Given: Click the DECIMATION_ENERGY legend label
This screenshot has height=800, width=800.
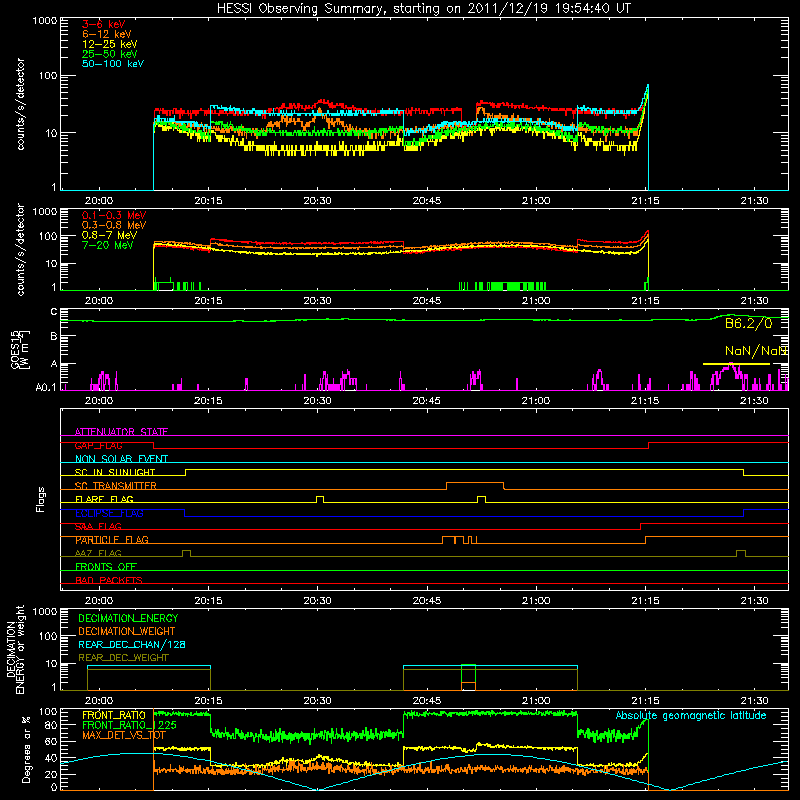Looking at the screenshot, I should 128,618.
